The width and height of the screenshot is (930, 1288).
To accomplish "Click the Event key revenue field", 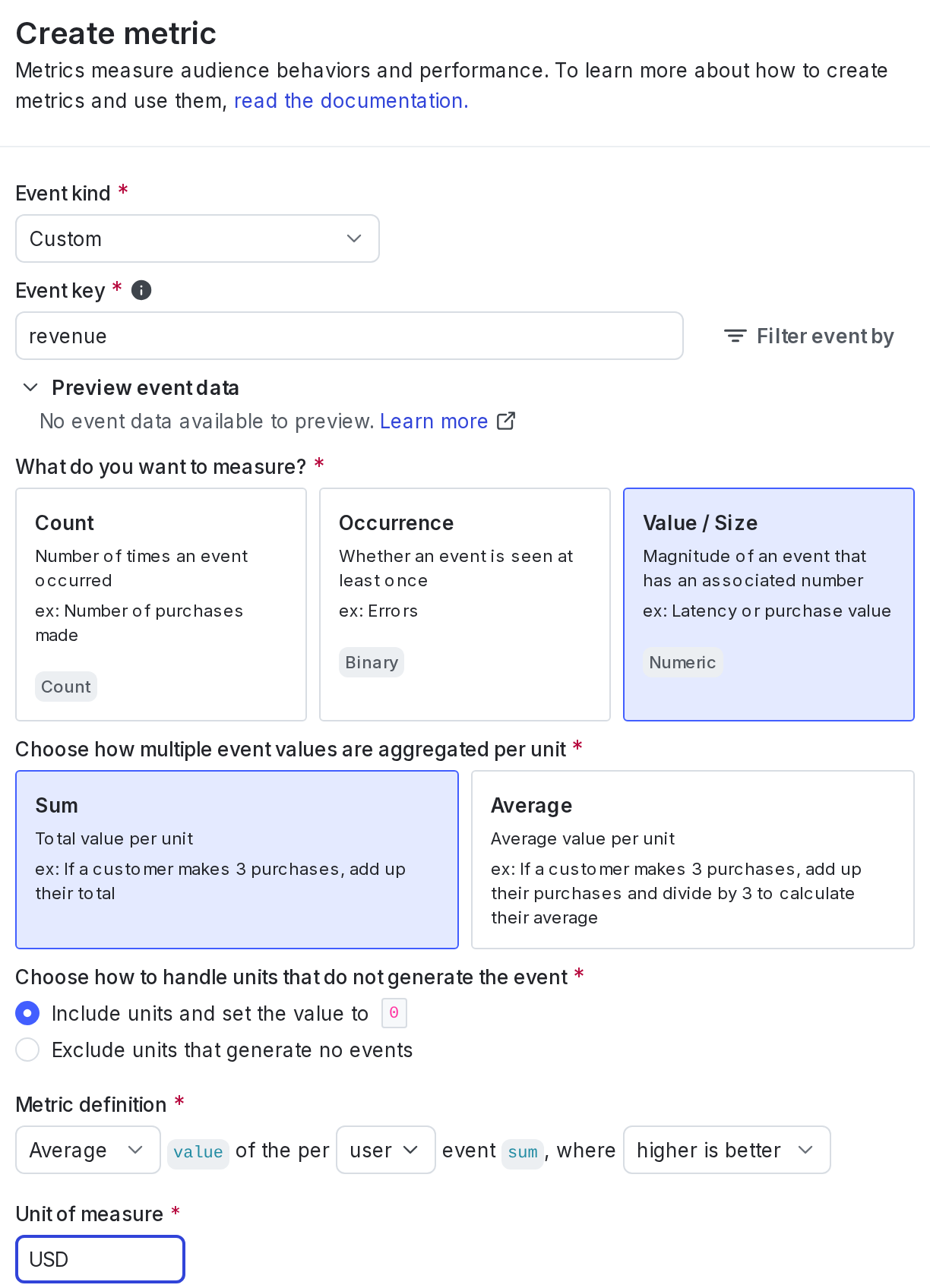I will tap(350, 336).
